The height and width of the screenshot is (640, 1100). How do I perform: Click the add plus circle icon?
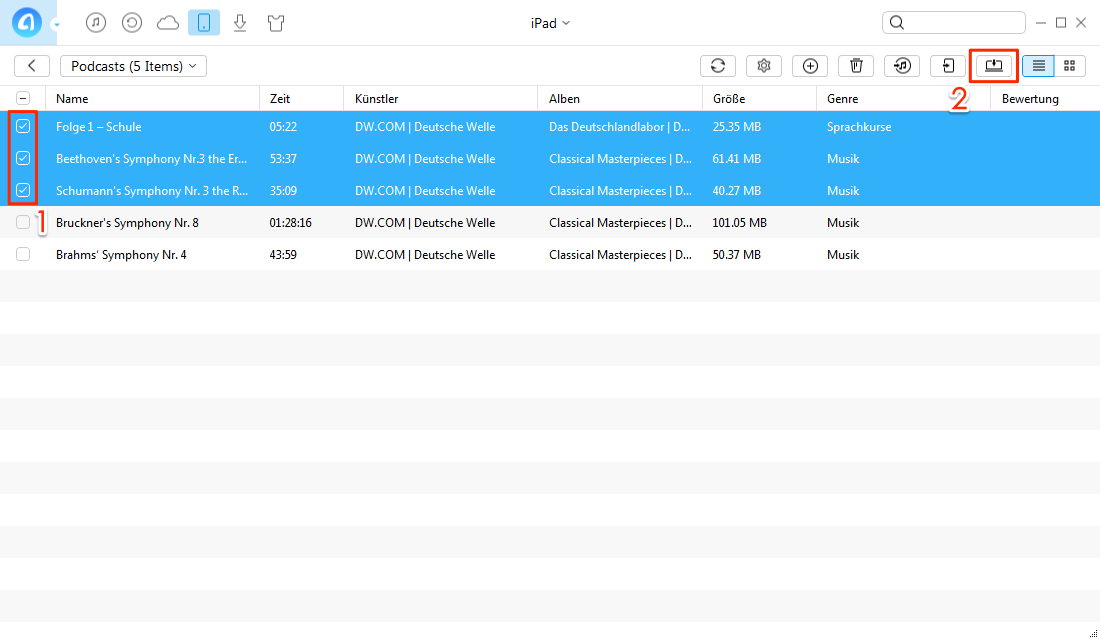click(810, 66)
